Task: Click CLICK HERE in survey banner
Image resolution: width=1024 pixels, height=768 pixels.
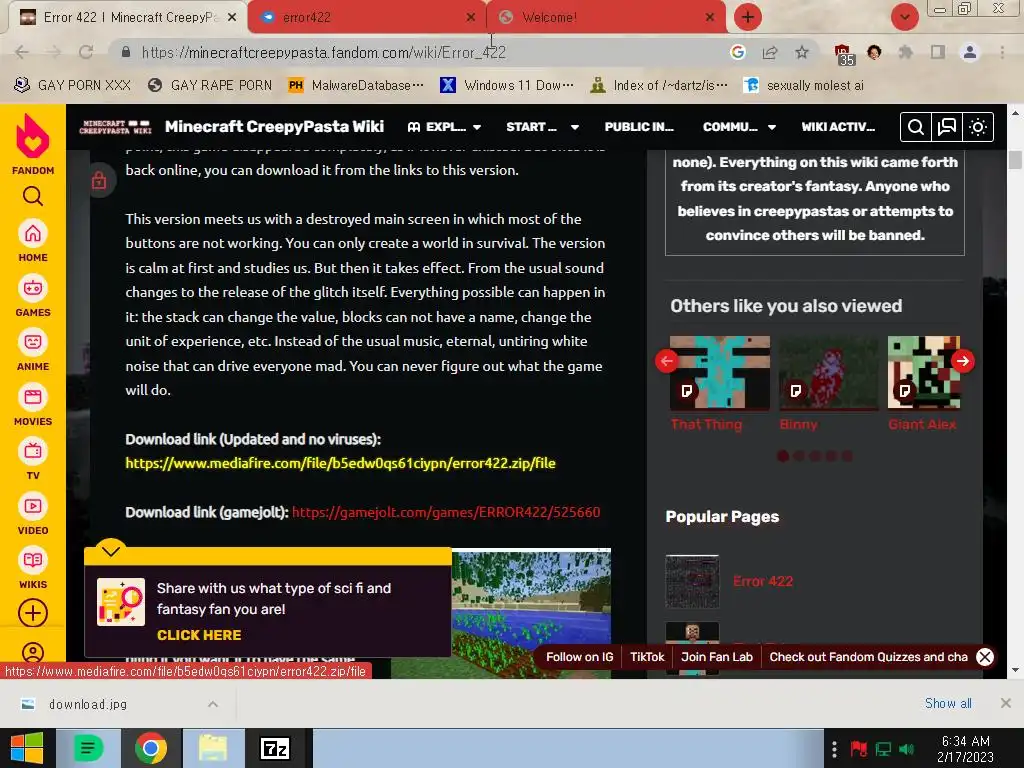Action: point(199,635)
